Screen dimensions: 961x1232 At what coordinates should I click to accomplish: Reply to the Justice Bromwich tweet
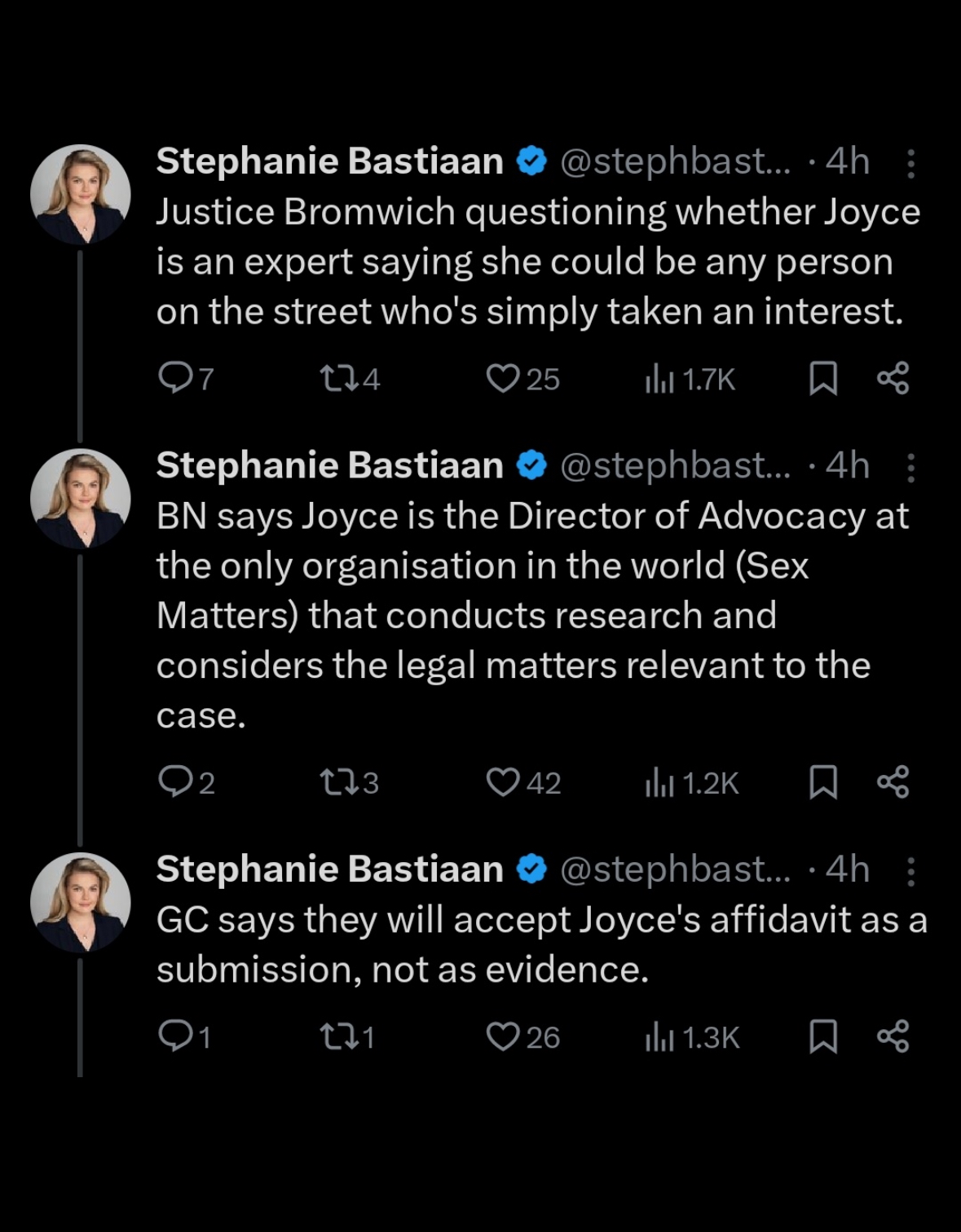(185, 379)
